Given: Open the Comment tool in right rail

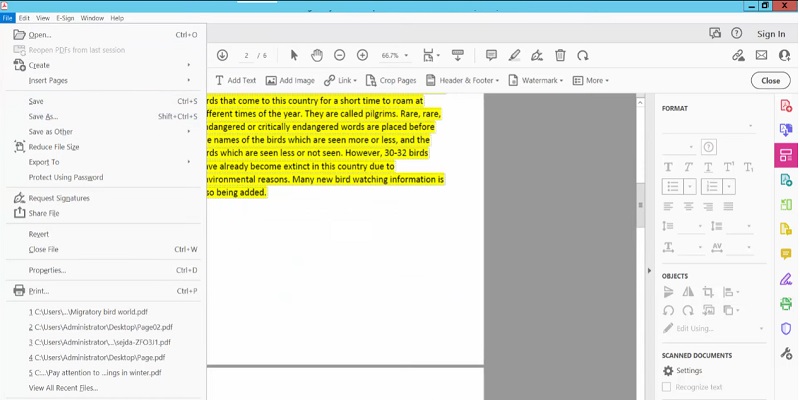Looking at the screenshot, I should tap(786, 254).
